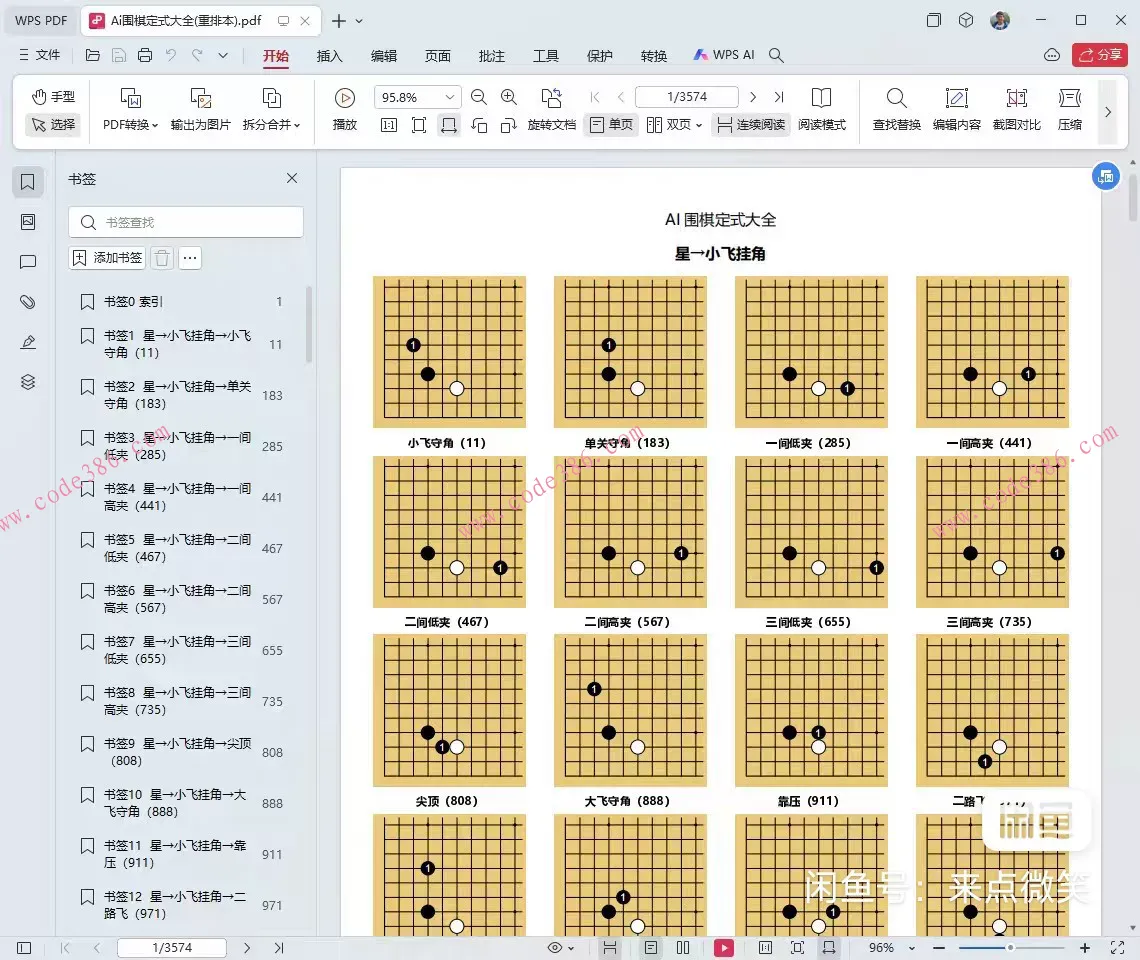
Task: Expand the PDF convert dropdown
Action: pos(131,125)
